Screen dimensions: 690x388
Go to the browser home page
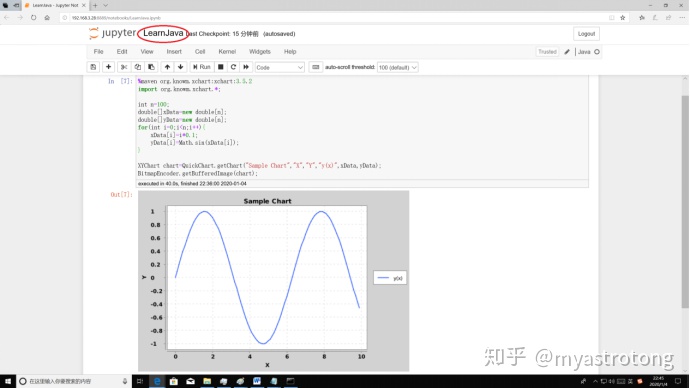coord(47,18)
